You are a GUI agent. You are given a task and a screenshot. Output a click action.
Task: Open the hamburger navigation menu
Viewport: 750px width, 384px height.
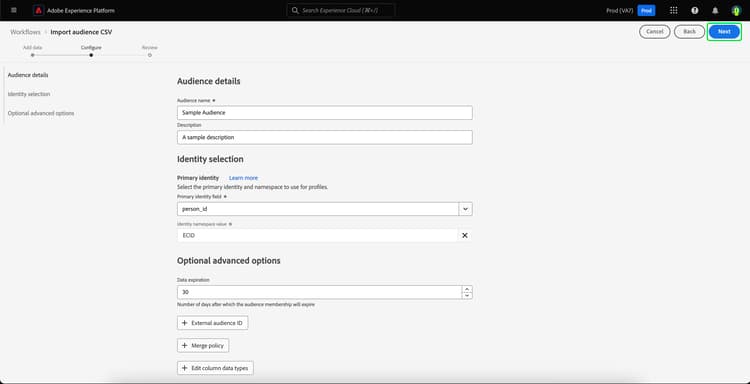tap(13, 10)
